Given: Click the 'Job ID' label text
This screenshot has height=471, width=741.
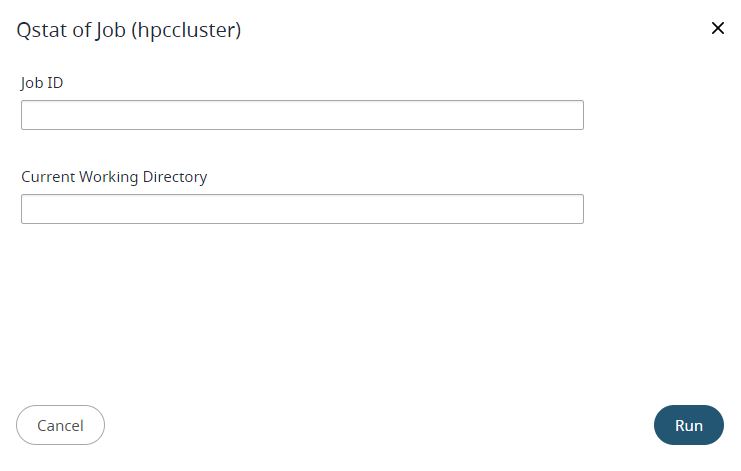Looking at the screenshot, I should 42,83.
